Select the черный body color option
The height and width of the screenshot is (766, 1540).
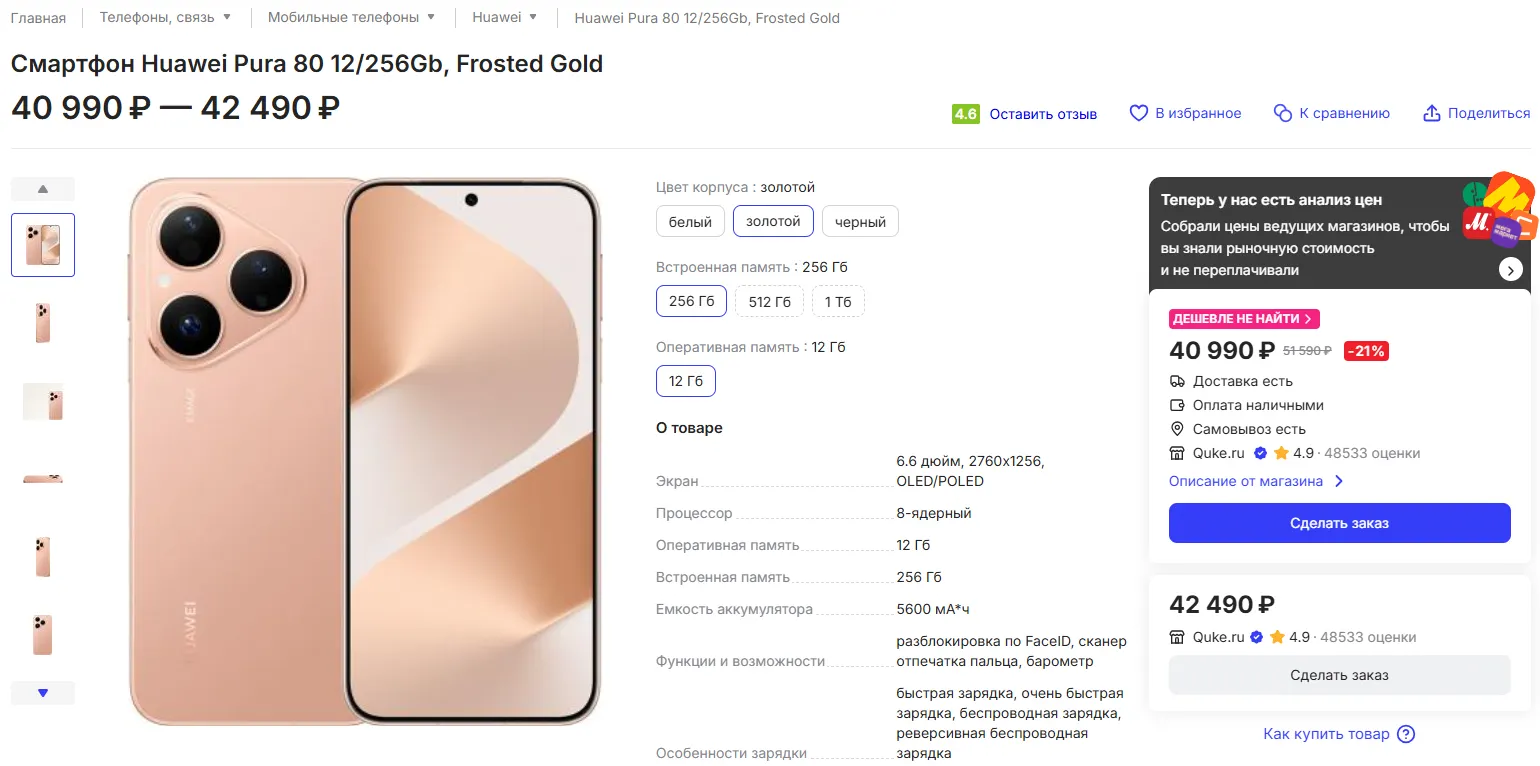tap(860, 222)
